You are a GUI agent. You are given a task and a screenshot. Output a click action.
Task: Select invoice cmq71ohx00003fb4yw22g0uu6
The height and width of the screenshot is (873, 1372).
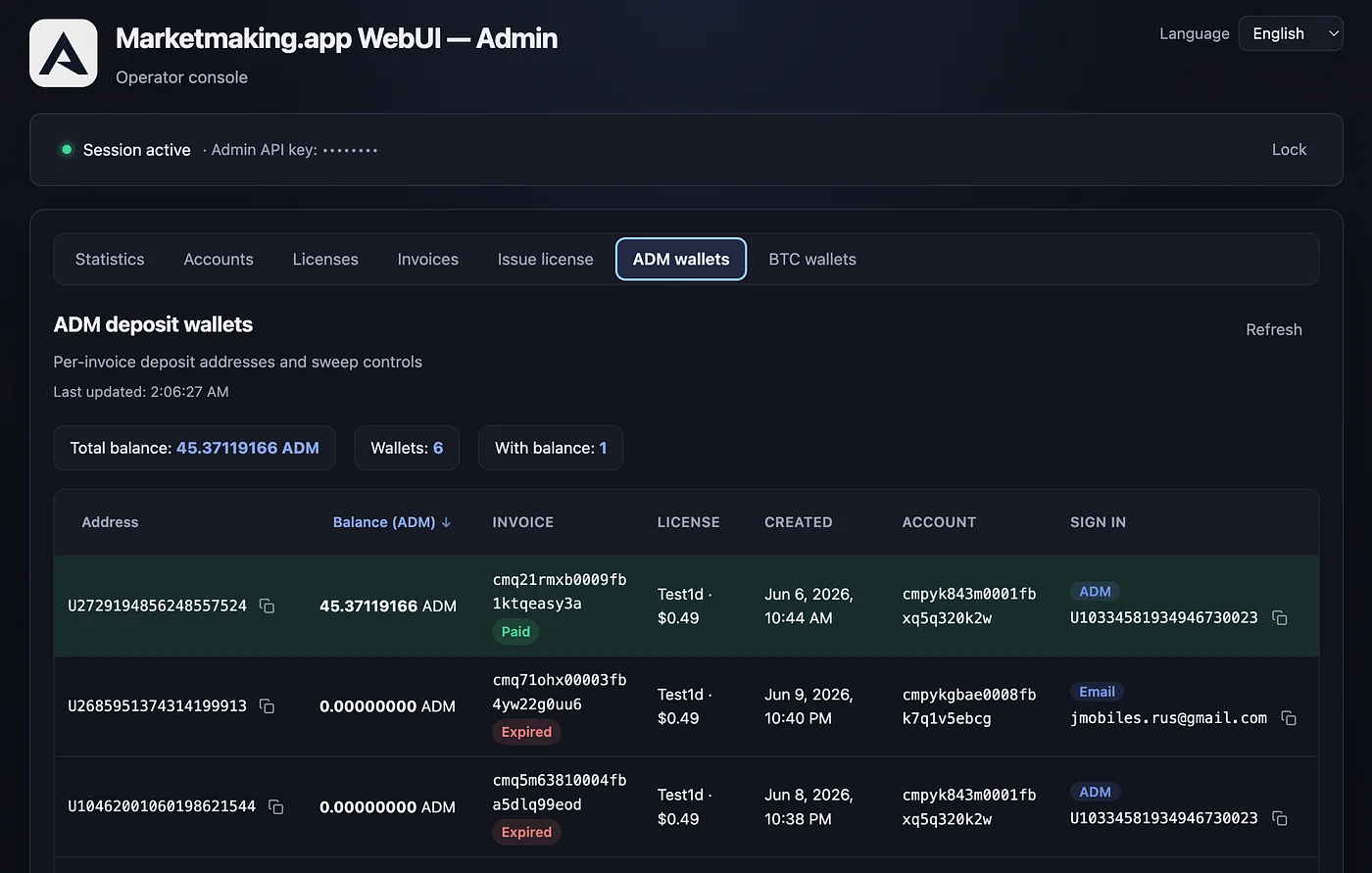(x=560, y=692)
